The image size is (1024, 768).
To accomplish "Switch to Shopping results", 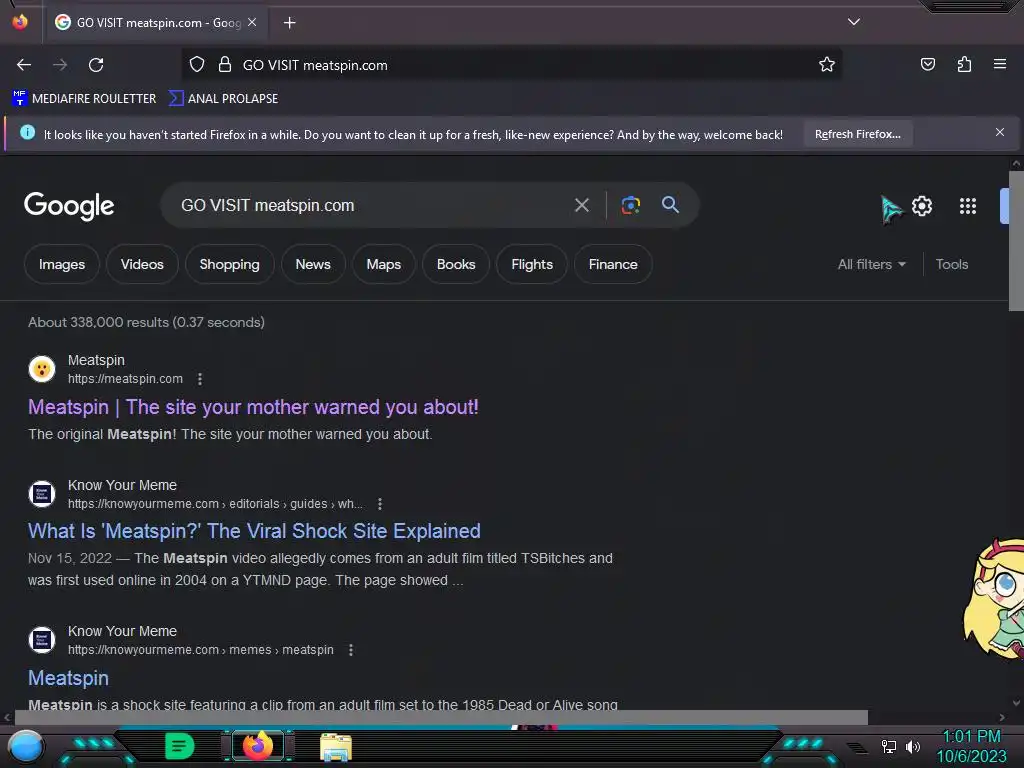I will coord(229,264).
